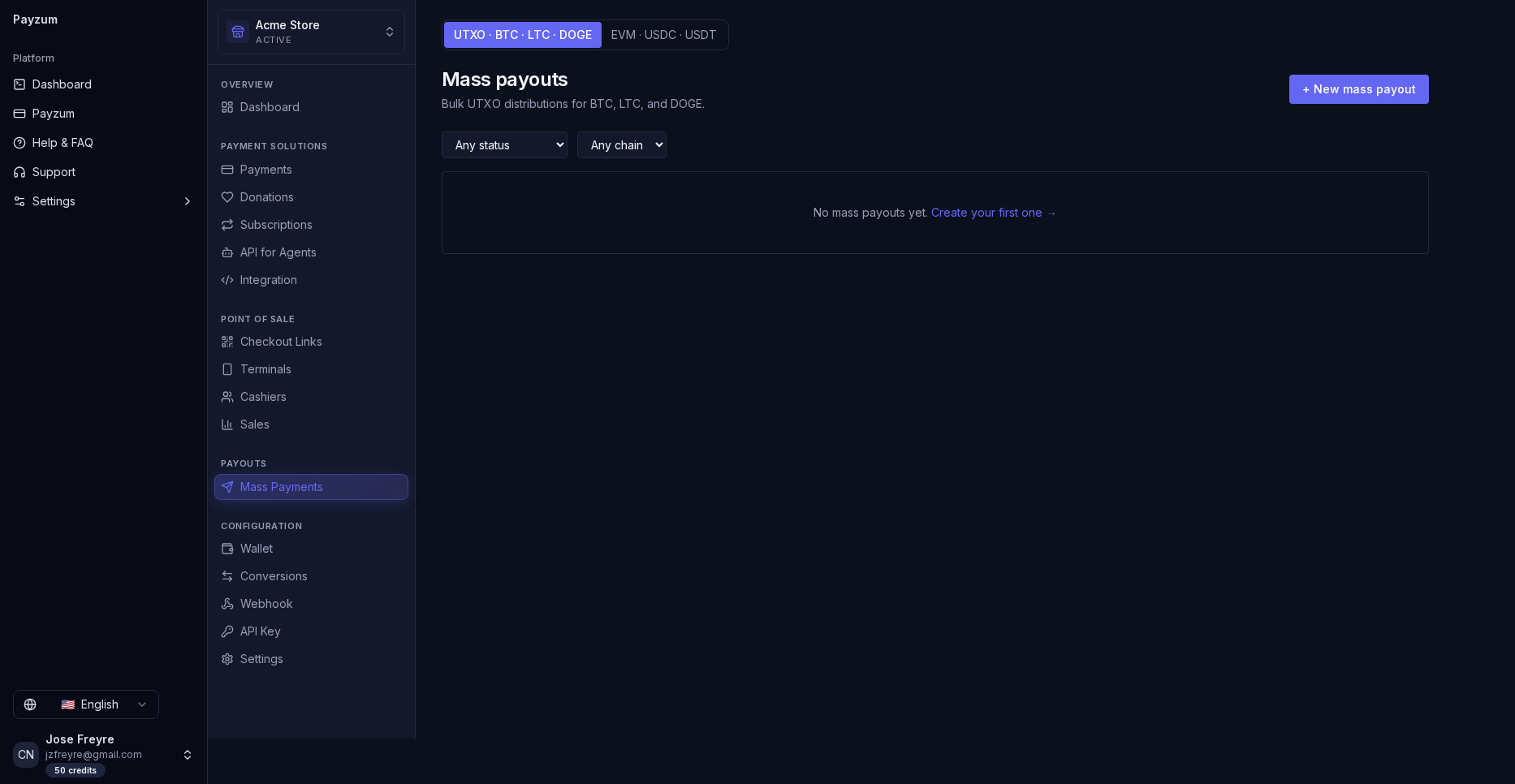Click the Subscriptions repeat icon

227,225
